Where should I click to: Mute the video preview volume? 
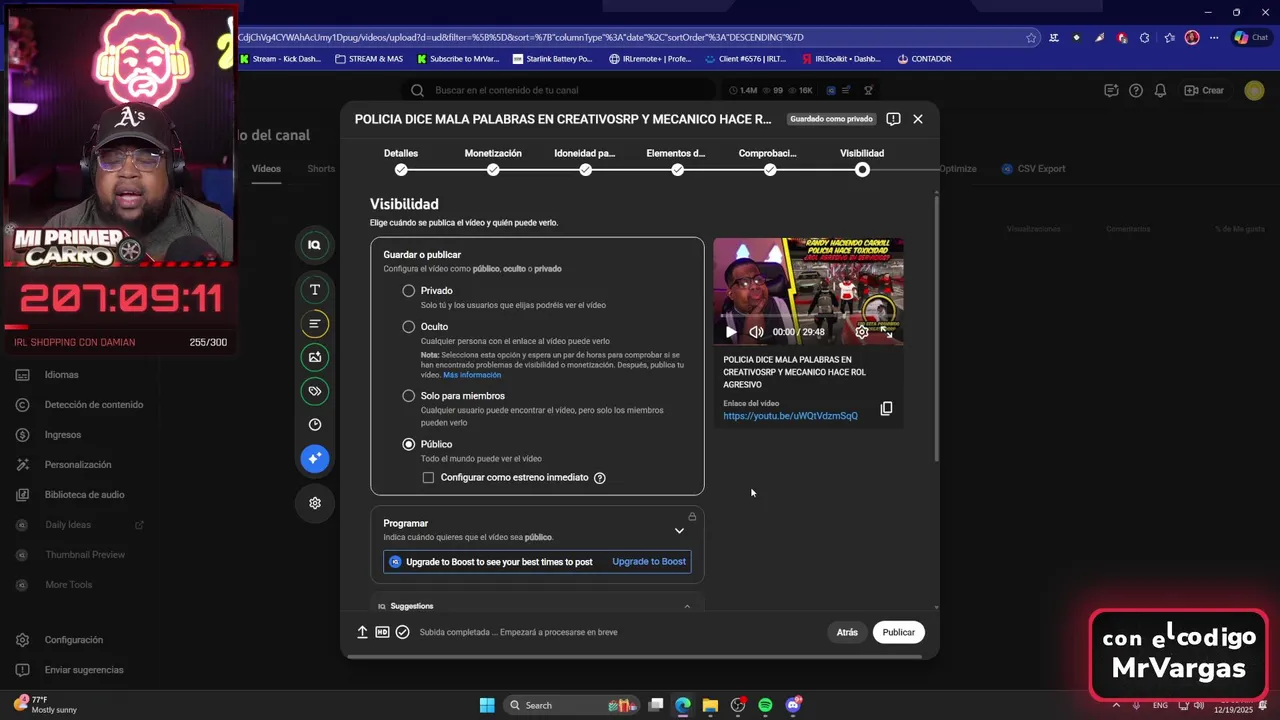tap(756, 332)
